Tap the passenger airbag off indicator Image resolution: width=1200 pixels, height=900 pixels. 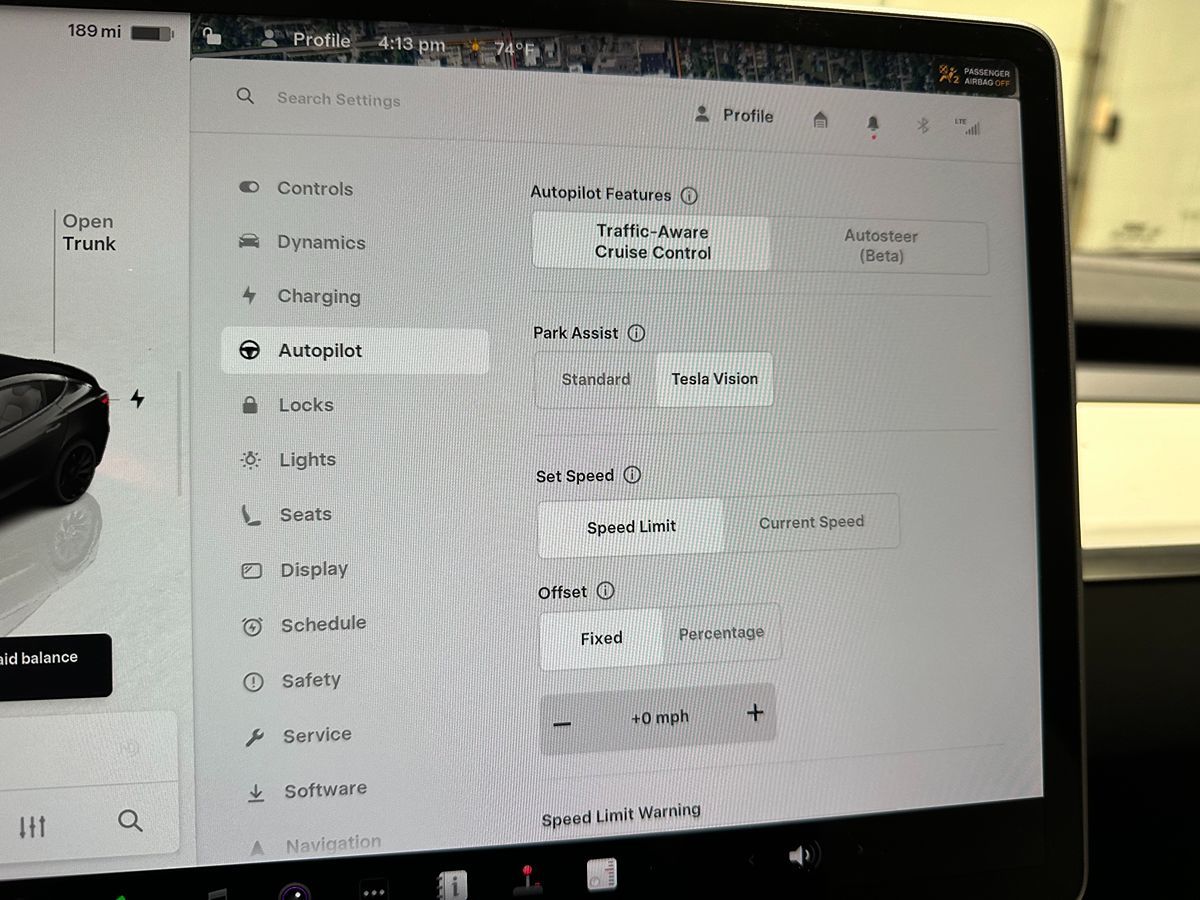click(974, 77)
